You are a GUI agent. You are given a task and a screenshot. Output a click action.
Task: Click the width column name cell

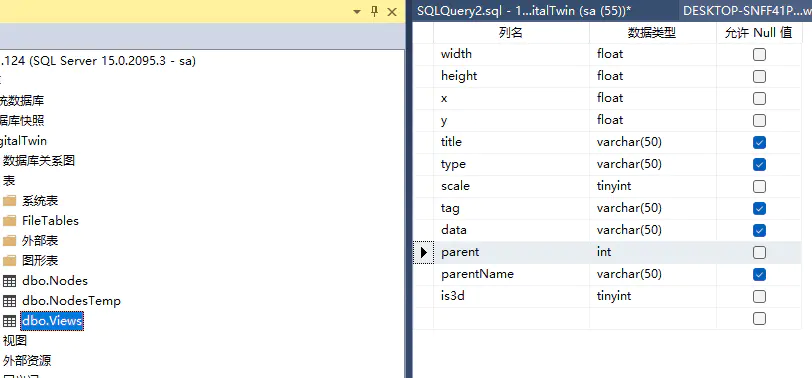[x=511, y=54]
